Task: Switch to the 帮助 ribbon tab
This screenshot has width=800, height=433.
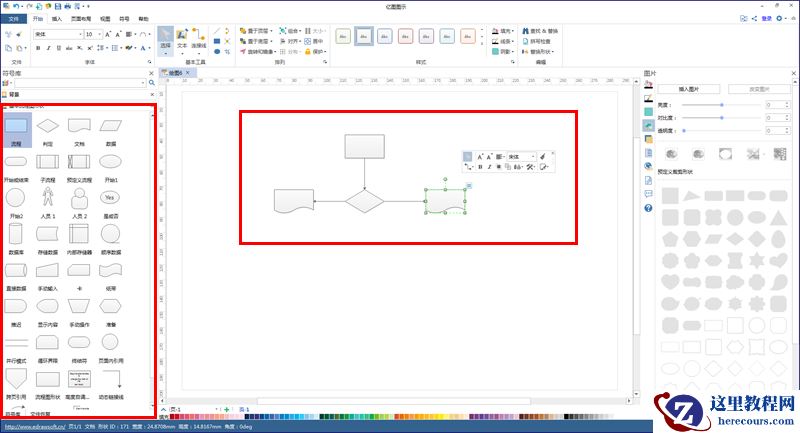Action: pyautogui.click(x=143, y=19)
